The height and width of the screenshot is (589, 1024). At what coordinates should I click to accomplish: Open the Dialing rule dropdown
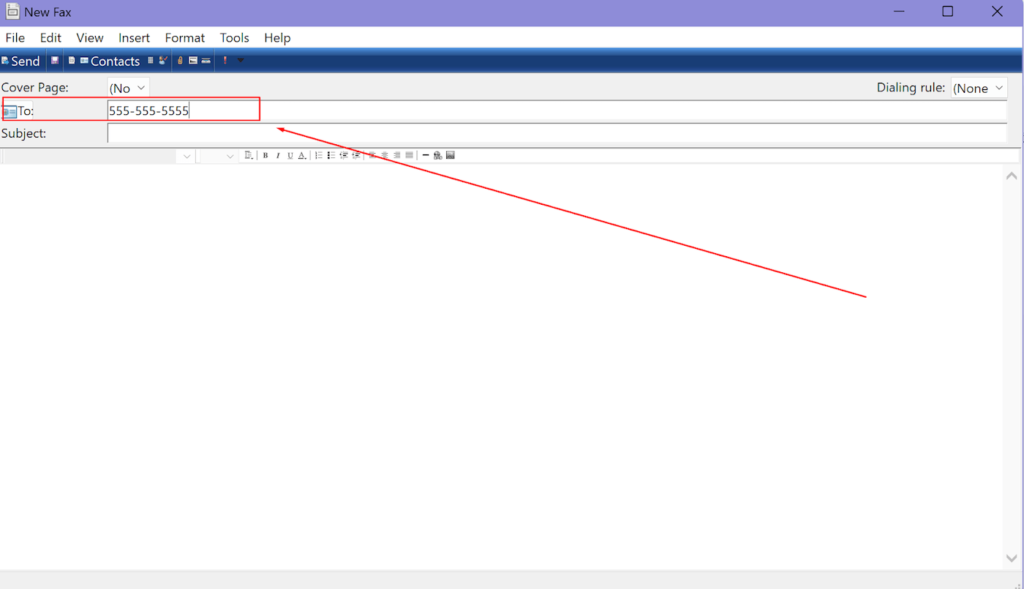979,87
